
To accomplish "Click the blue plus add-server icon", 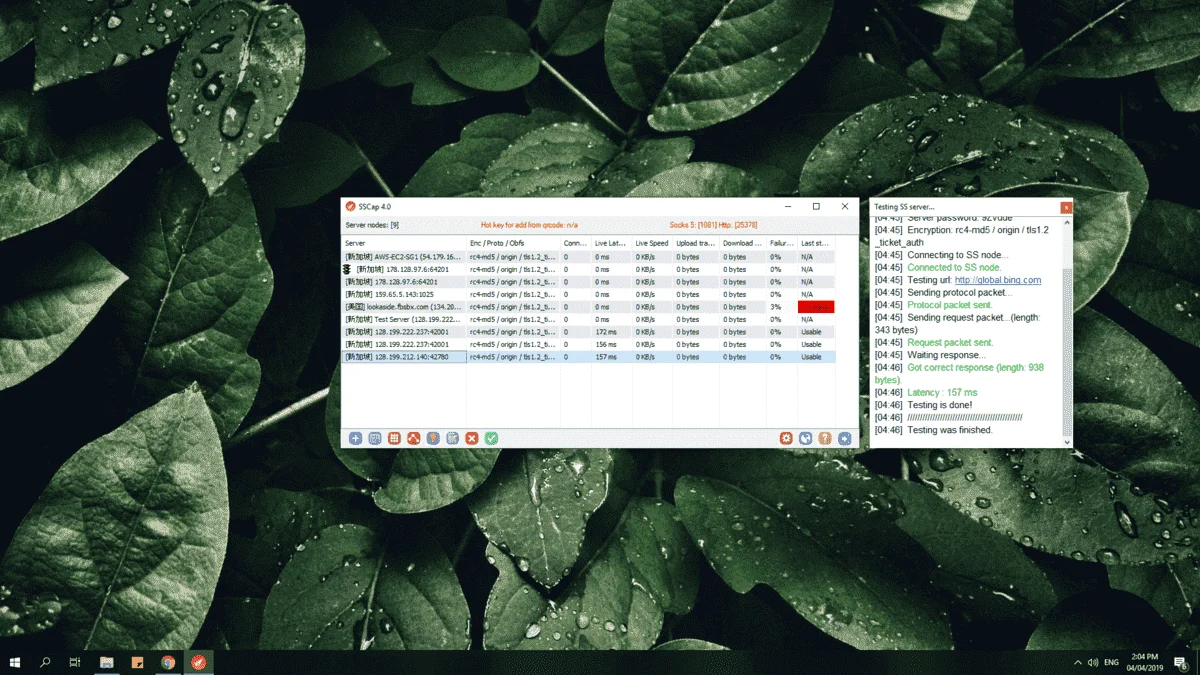I will 355,438.
